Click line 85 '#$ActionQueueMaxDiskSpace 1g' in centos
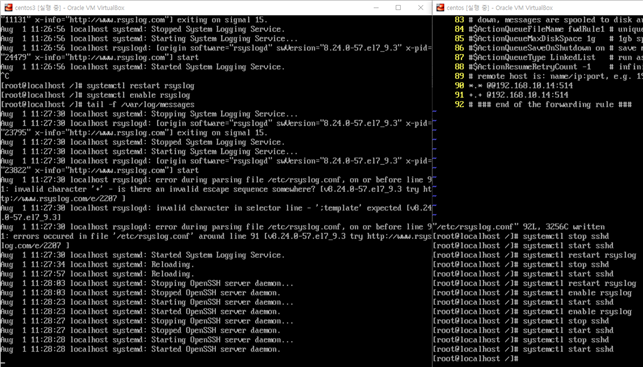Image resolution: width=643 pixels, height=371 pixels. point(549,39)
